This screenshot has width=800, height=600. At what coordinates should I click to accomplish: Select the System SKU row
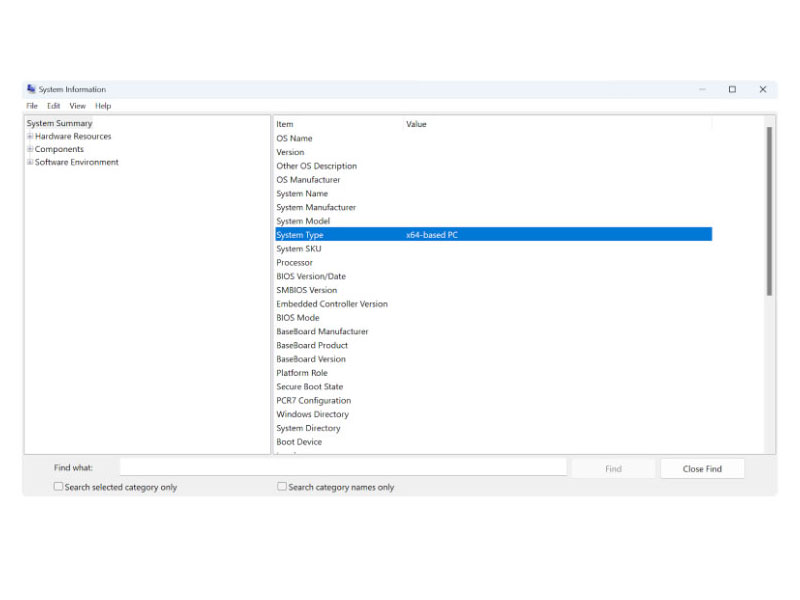[493, 248]
